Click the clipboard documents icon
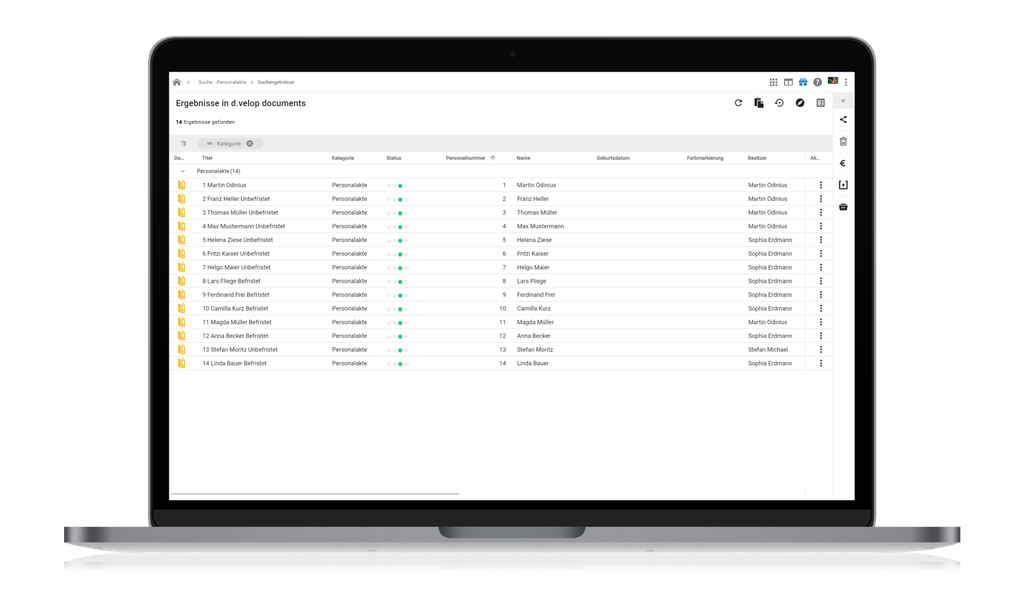The image size is (1024, 589). point(759,103)
